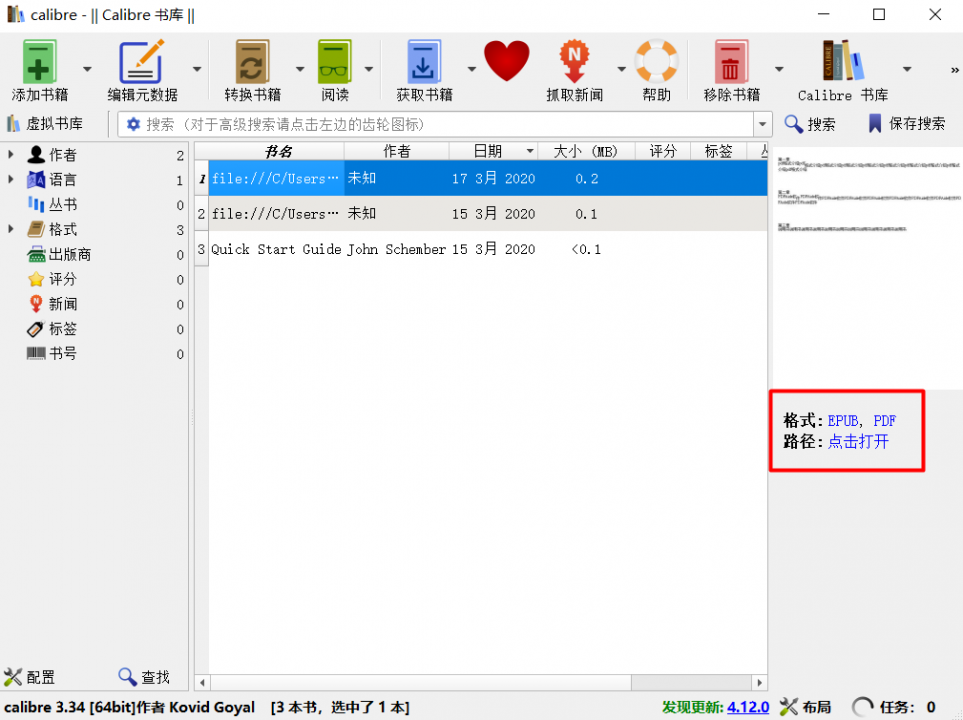Maximize the calibre window
The image size is (963, 720).
tap(879, 14)
